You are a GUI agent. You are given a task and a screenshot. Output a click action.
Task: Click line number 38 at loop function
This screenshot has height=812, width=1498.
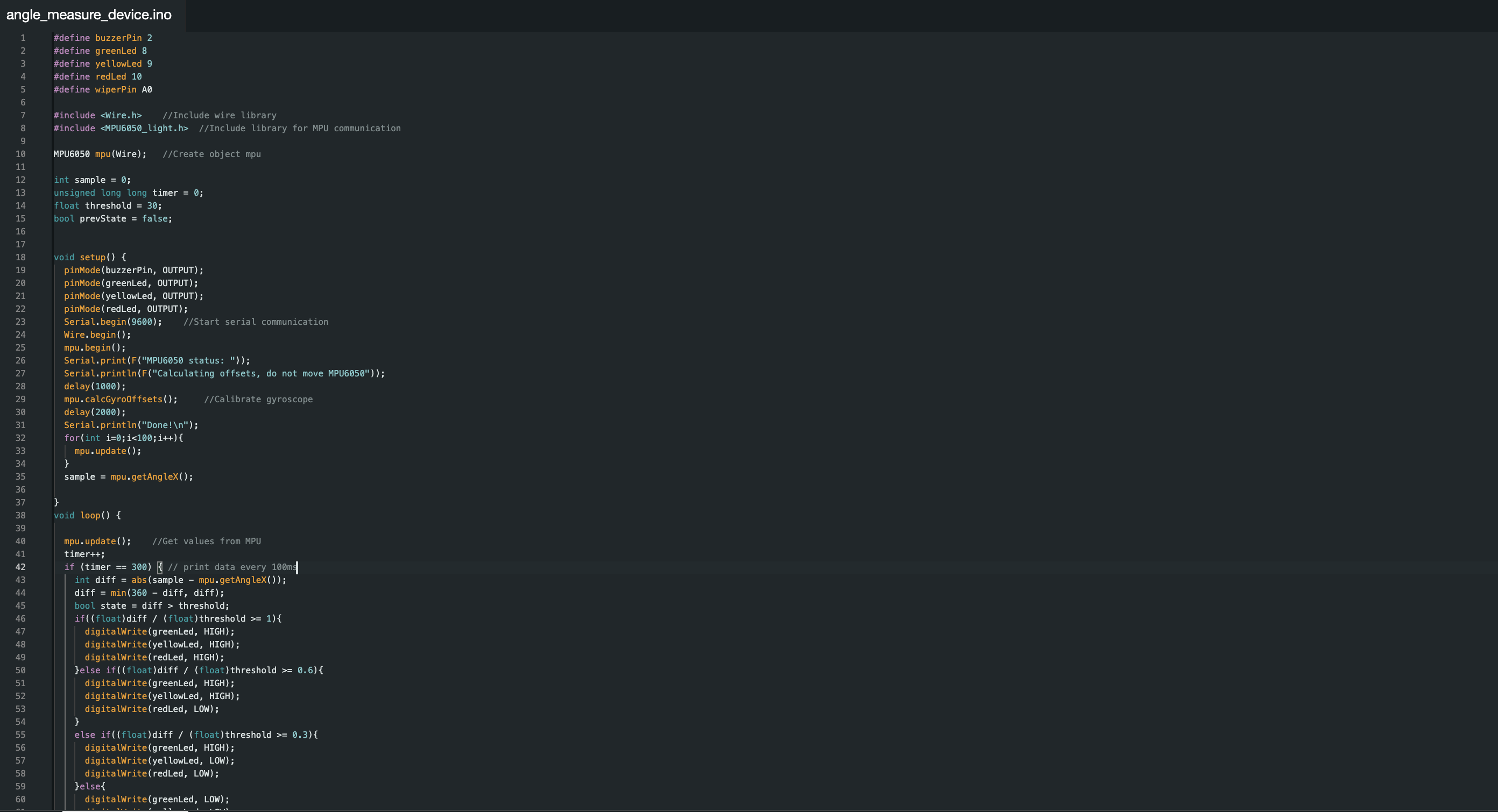pyautogui.click(x=20, y=516)
